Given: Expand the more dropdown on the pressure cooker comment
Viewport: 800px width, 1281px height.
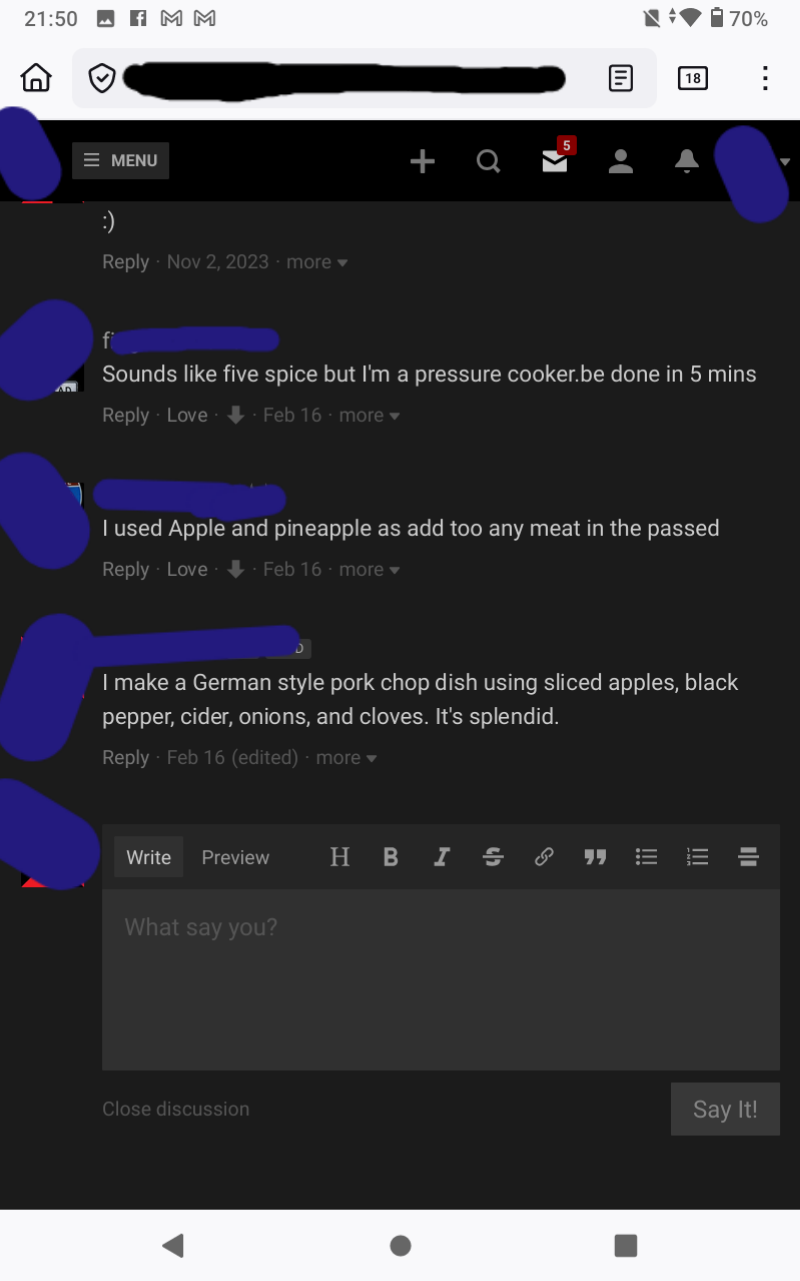Looking at the screenshot, I should tap(369, 415).
